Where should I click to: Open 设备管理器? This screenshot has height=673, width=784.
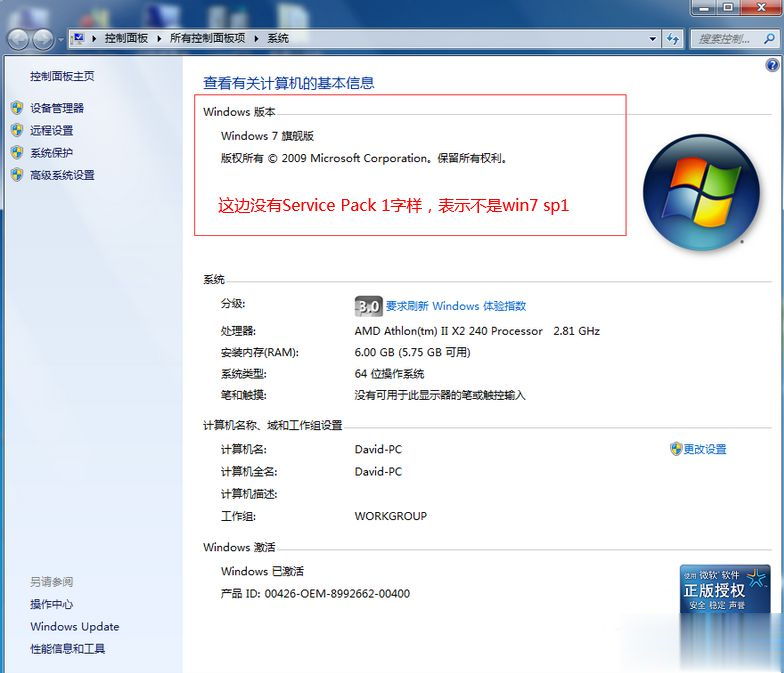pyautogui.click(x=56, y=108)
